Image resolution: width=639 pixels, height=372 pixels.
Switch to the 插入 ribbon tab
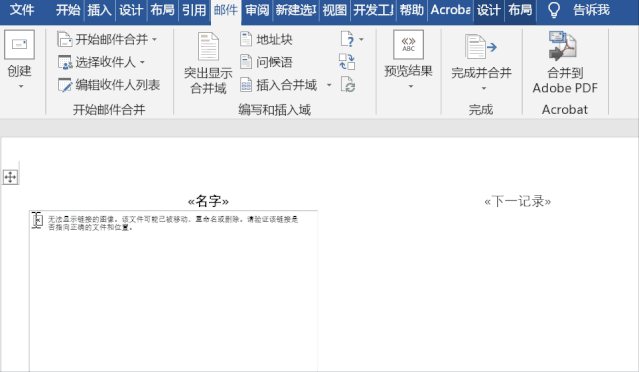point(99,10)
